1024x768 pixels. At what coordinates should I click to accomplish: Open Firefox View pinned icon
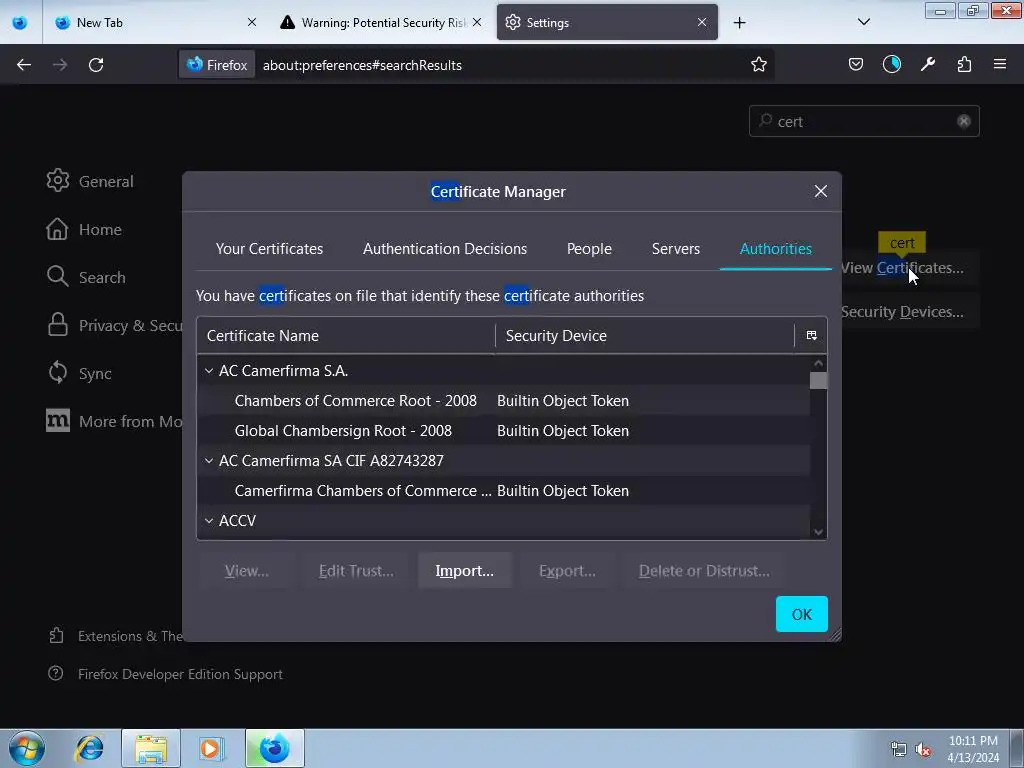point(20,23)
